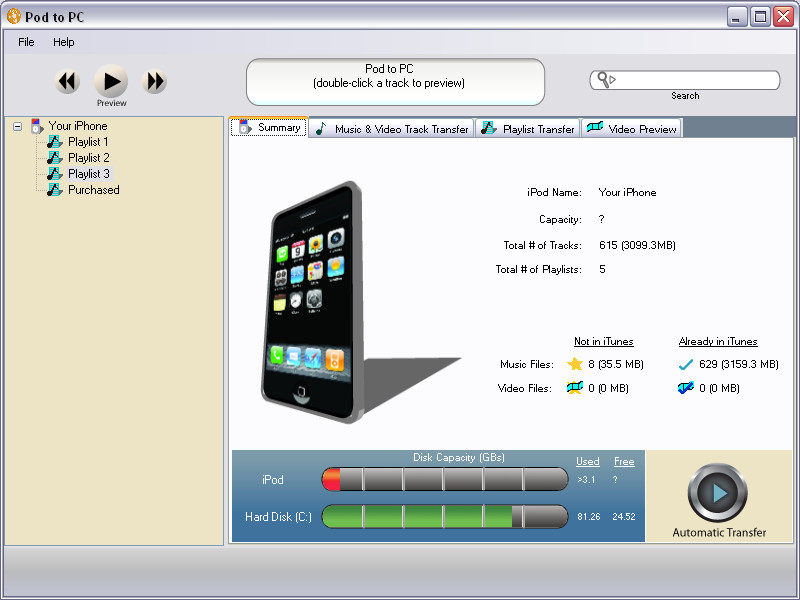Click the Hard Disk (C:) capacity bar

[x=444, y=516]
